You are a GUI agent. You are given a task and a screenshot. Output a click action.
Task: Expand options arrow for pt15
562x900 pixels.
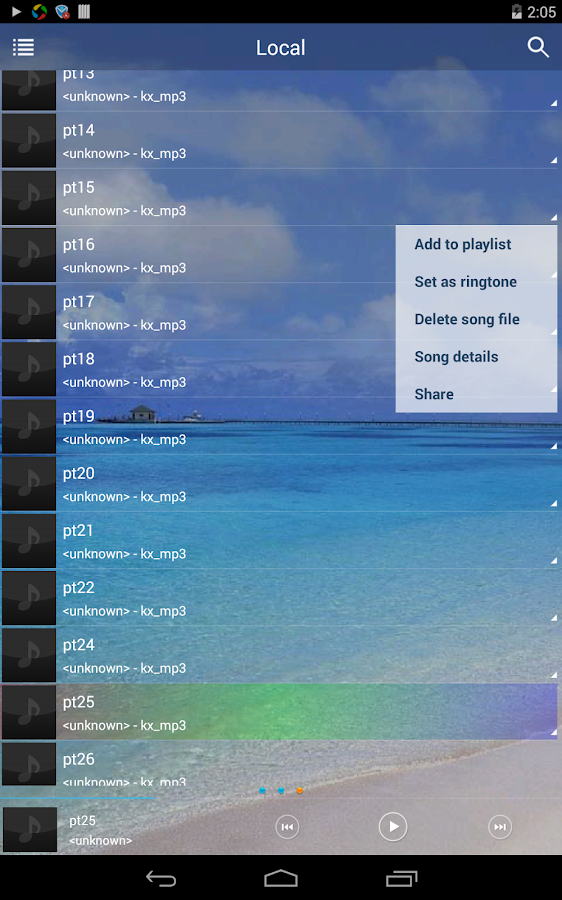tap(553, 218)
